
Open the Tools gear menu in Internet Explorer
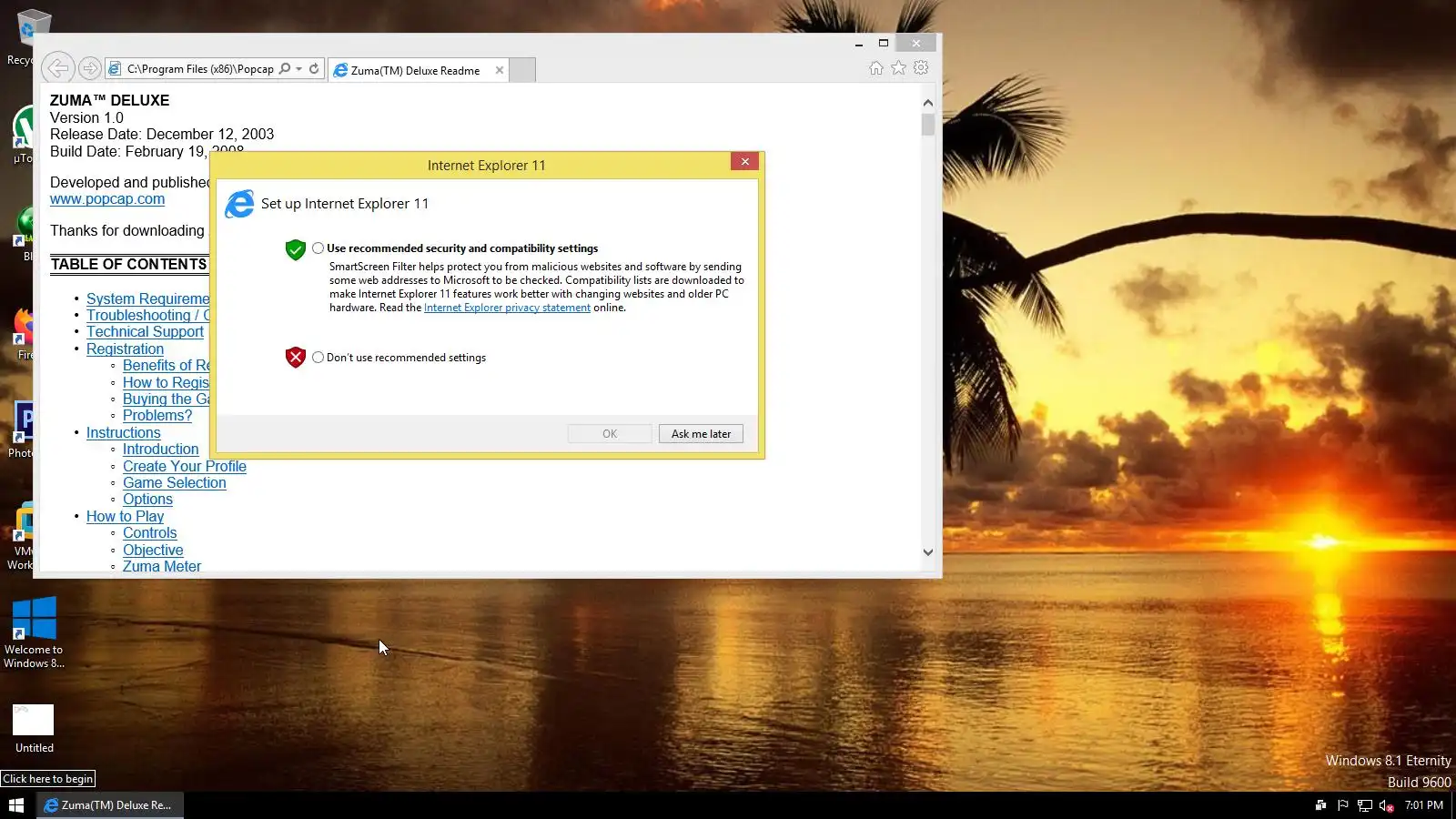coord(921,68)
